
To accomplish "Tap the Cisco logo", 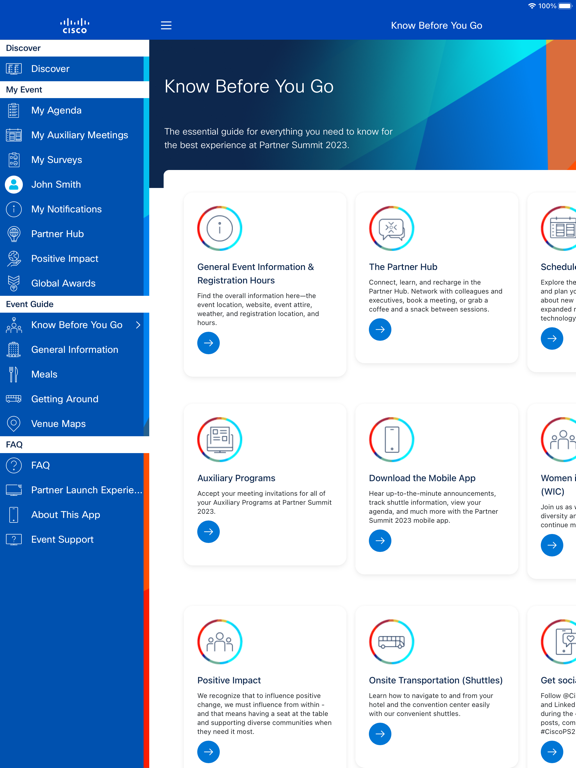I will 74,26.
